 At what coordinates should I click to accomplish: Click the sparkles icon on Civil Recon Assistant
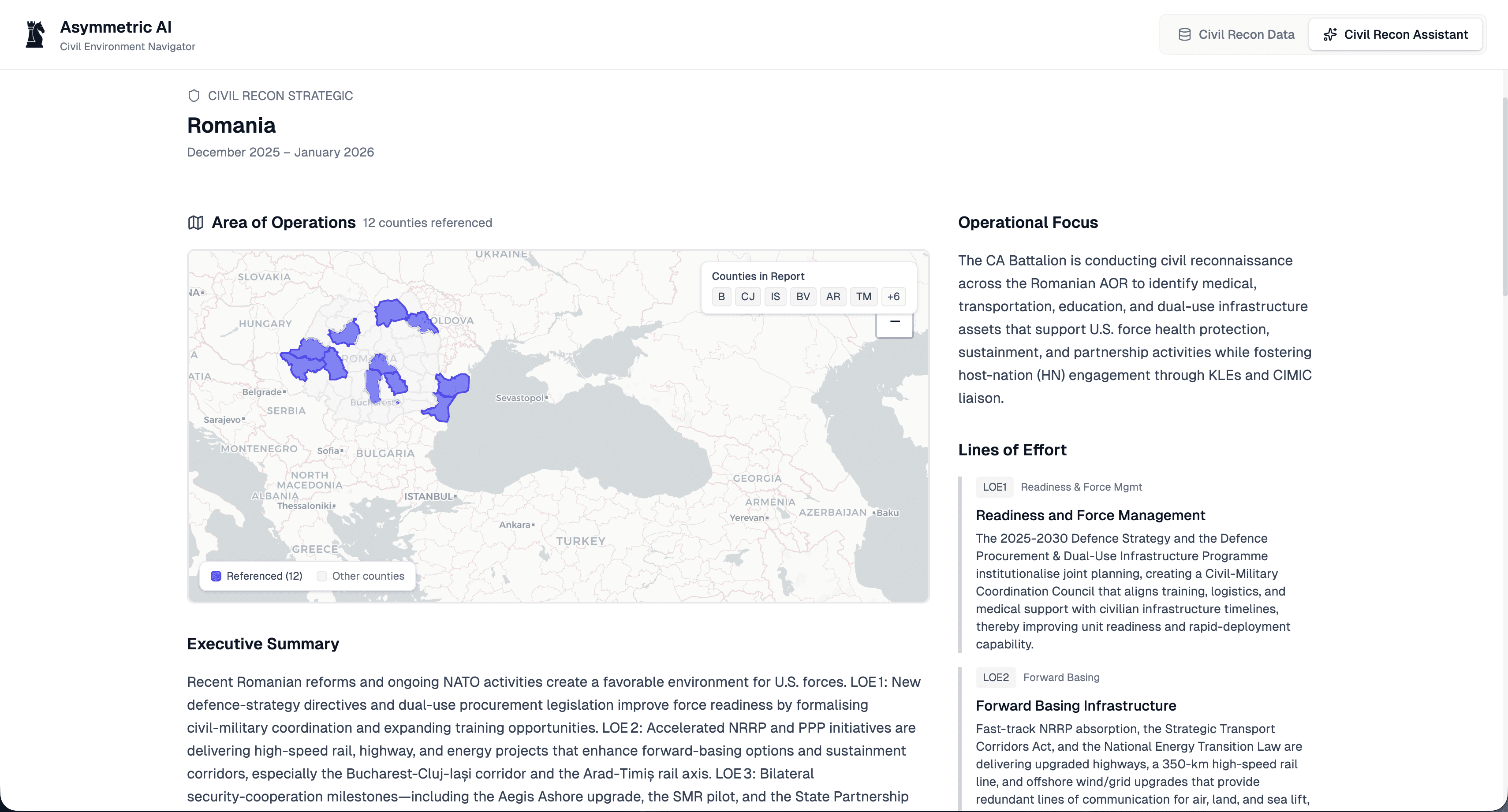pyautogui.click(x=1331, y=34)
